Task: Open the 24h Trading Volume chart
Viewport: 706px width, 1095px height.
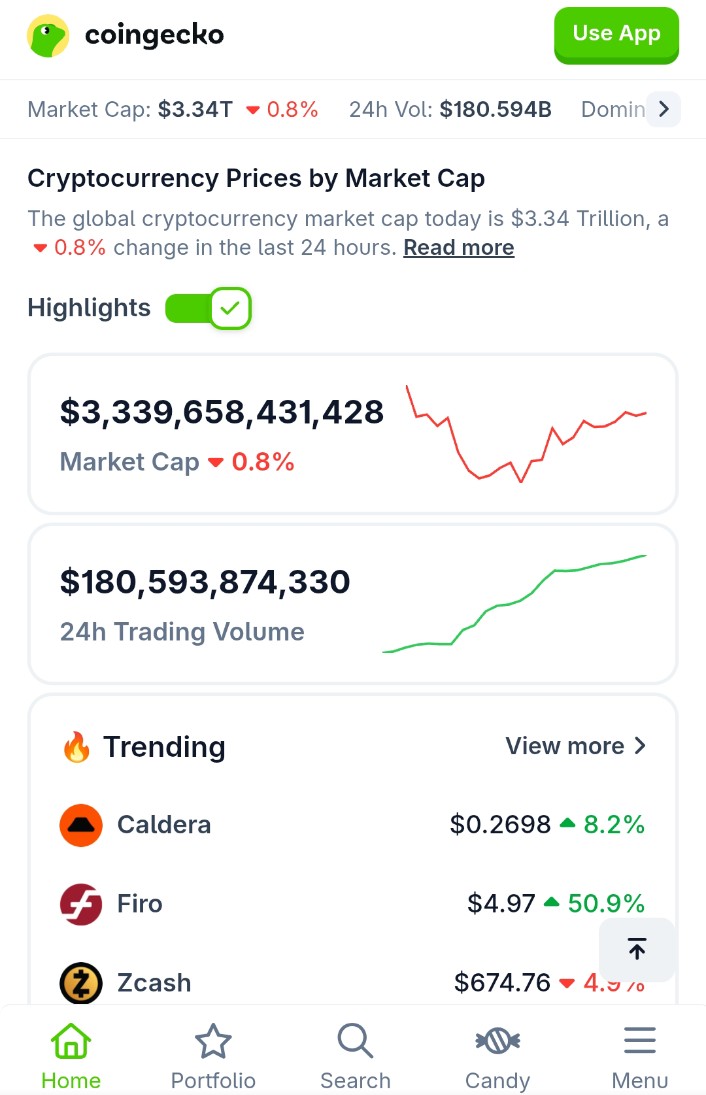Action: 514,604
